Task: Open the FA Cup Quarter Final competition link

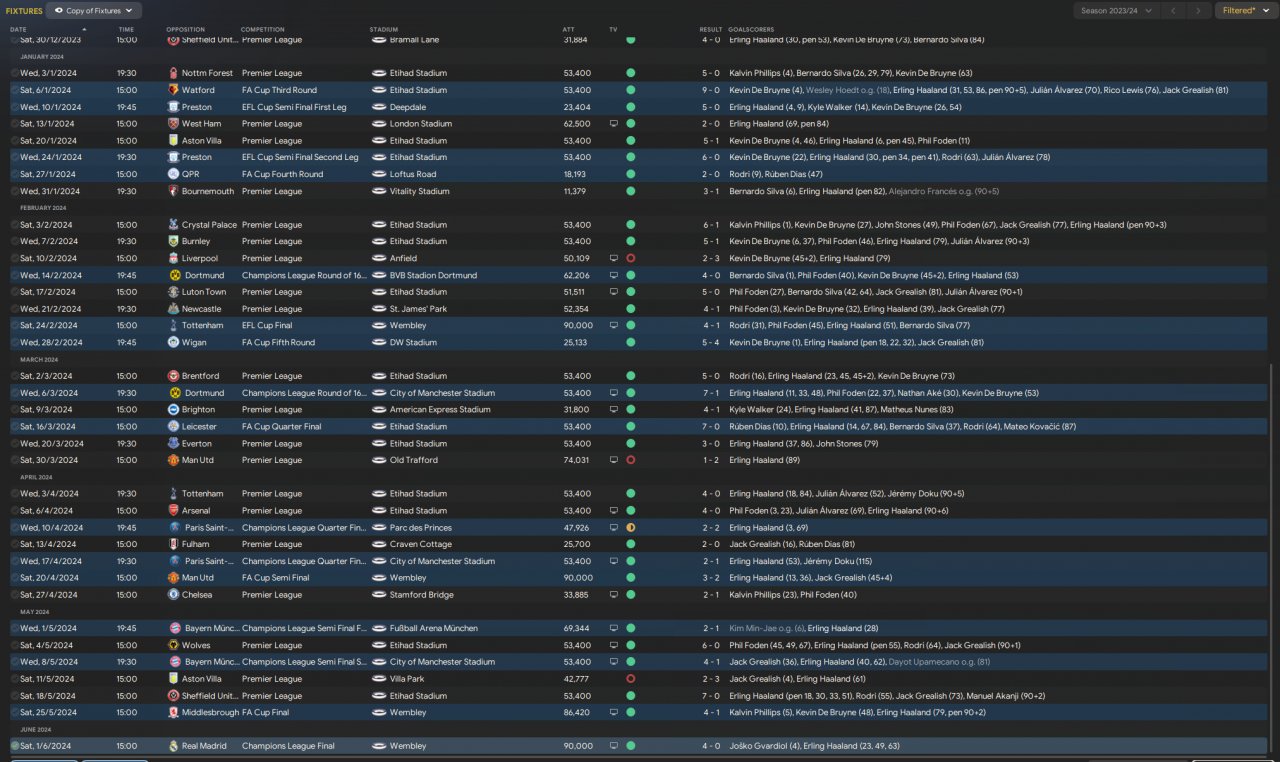Action: pos(281,427)
